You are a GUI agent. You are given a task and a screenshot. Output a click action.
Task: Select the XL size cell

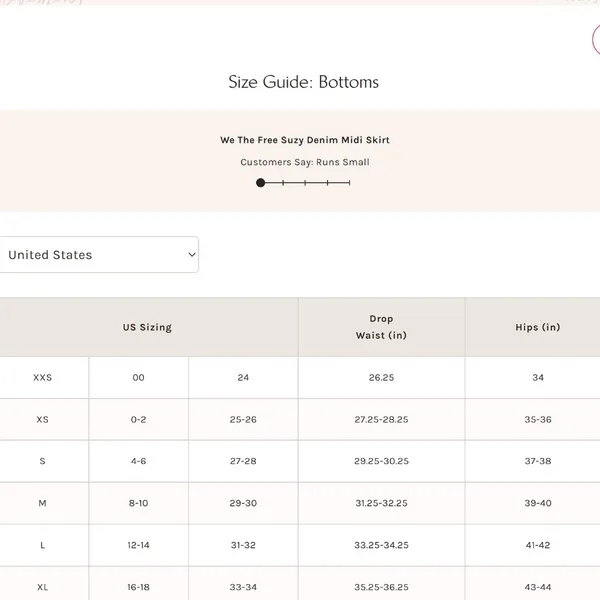click(42, 584)
